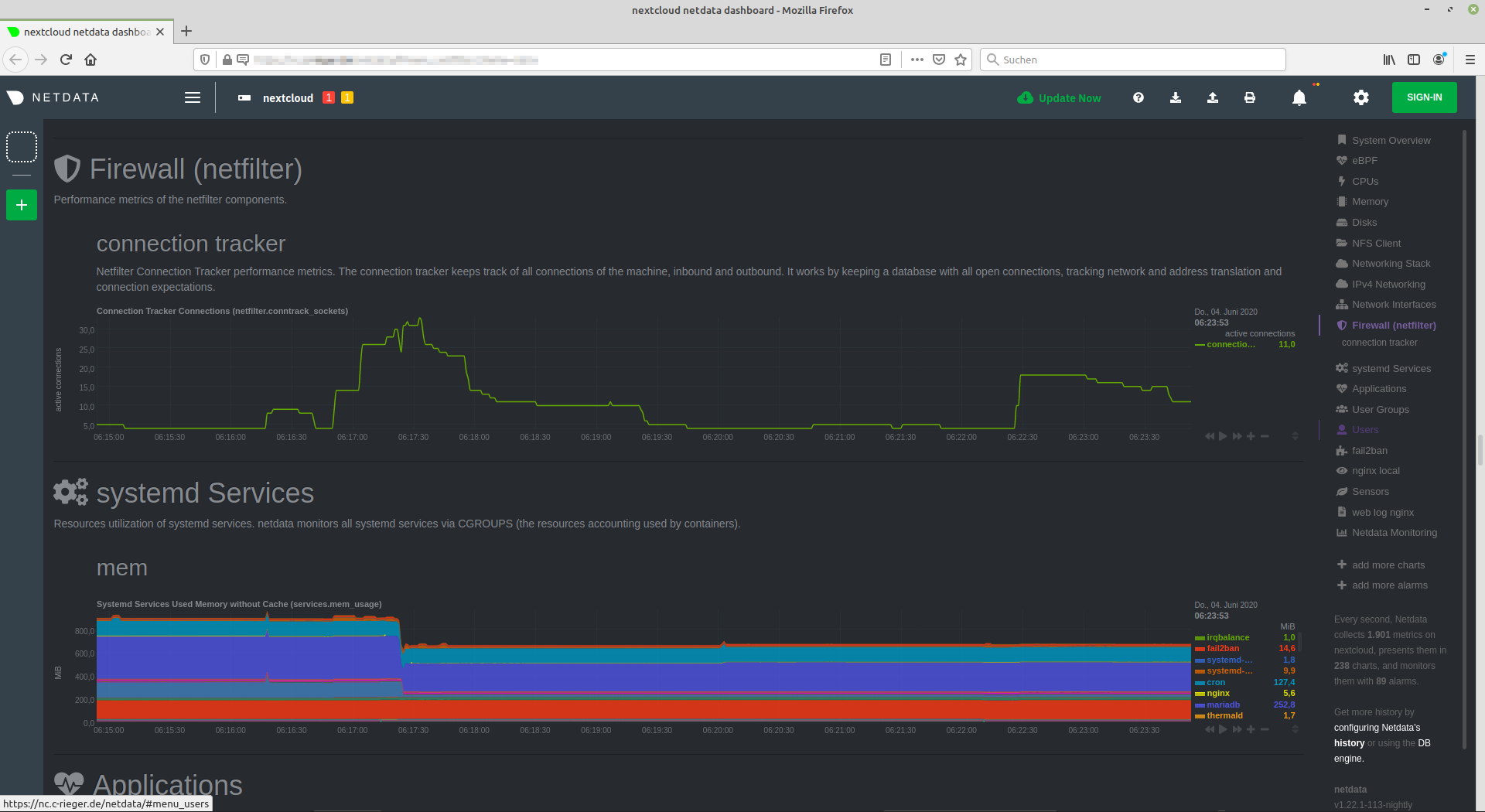Open the alarms bell icon

pyautogui.click(x=1299, y=97)
